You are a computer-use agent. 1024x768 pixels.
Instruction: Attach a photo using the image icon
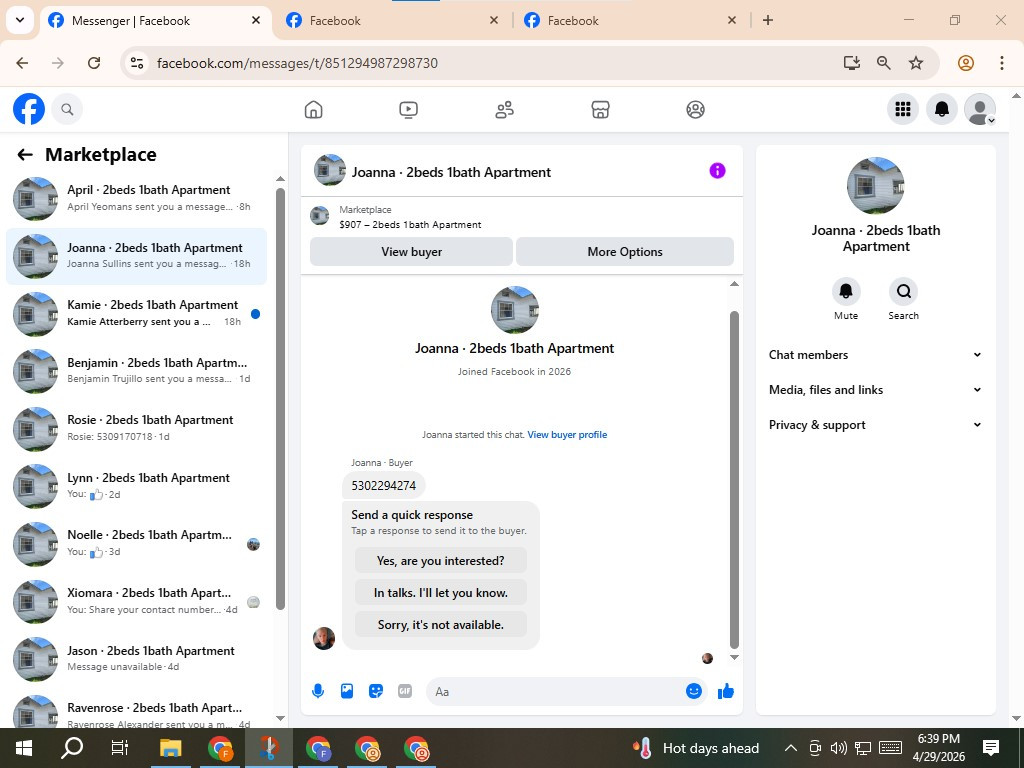[x=347, y=691]
